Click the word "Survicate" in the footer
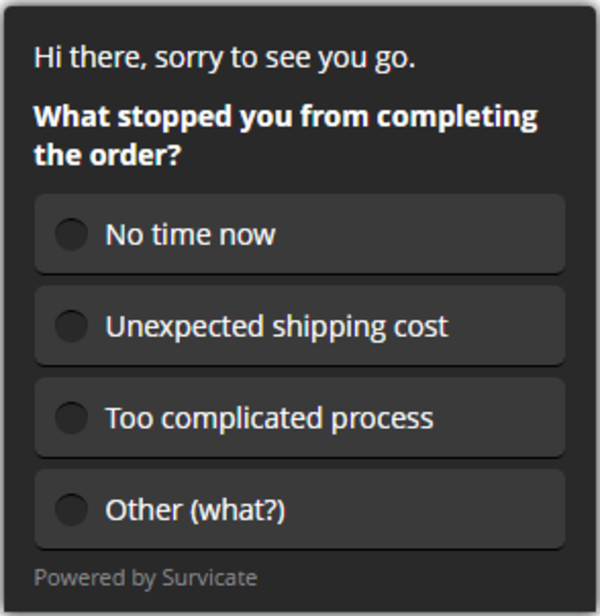 (x=210, y=578)
